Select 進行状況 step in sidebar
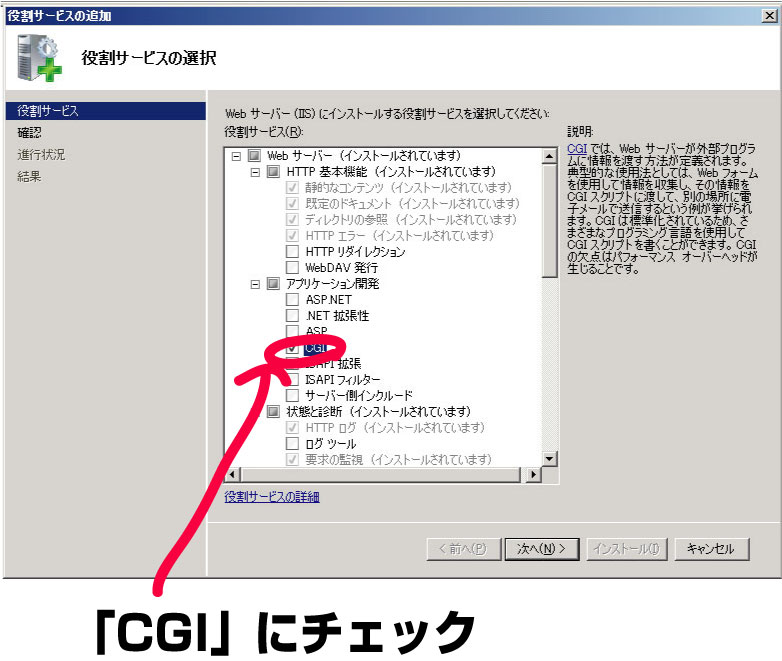782x661 pixels. pos(41,155)
